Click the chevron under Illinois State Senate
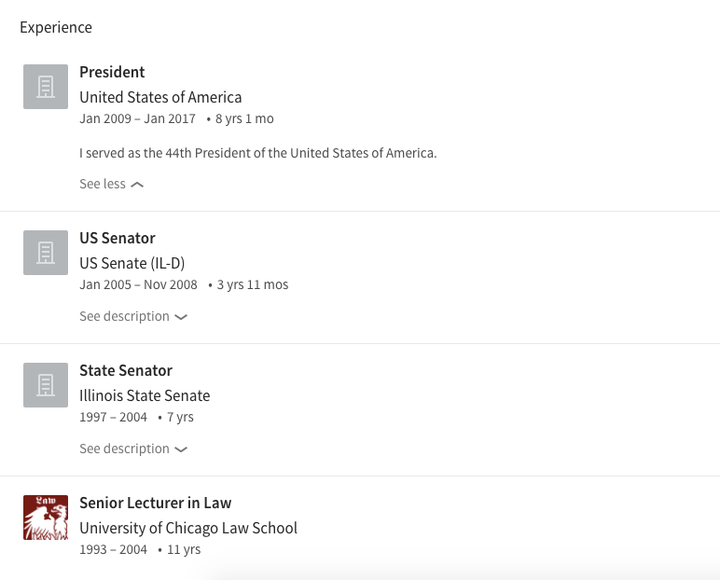720x580 pixels. click(x=181, y=449)
